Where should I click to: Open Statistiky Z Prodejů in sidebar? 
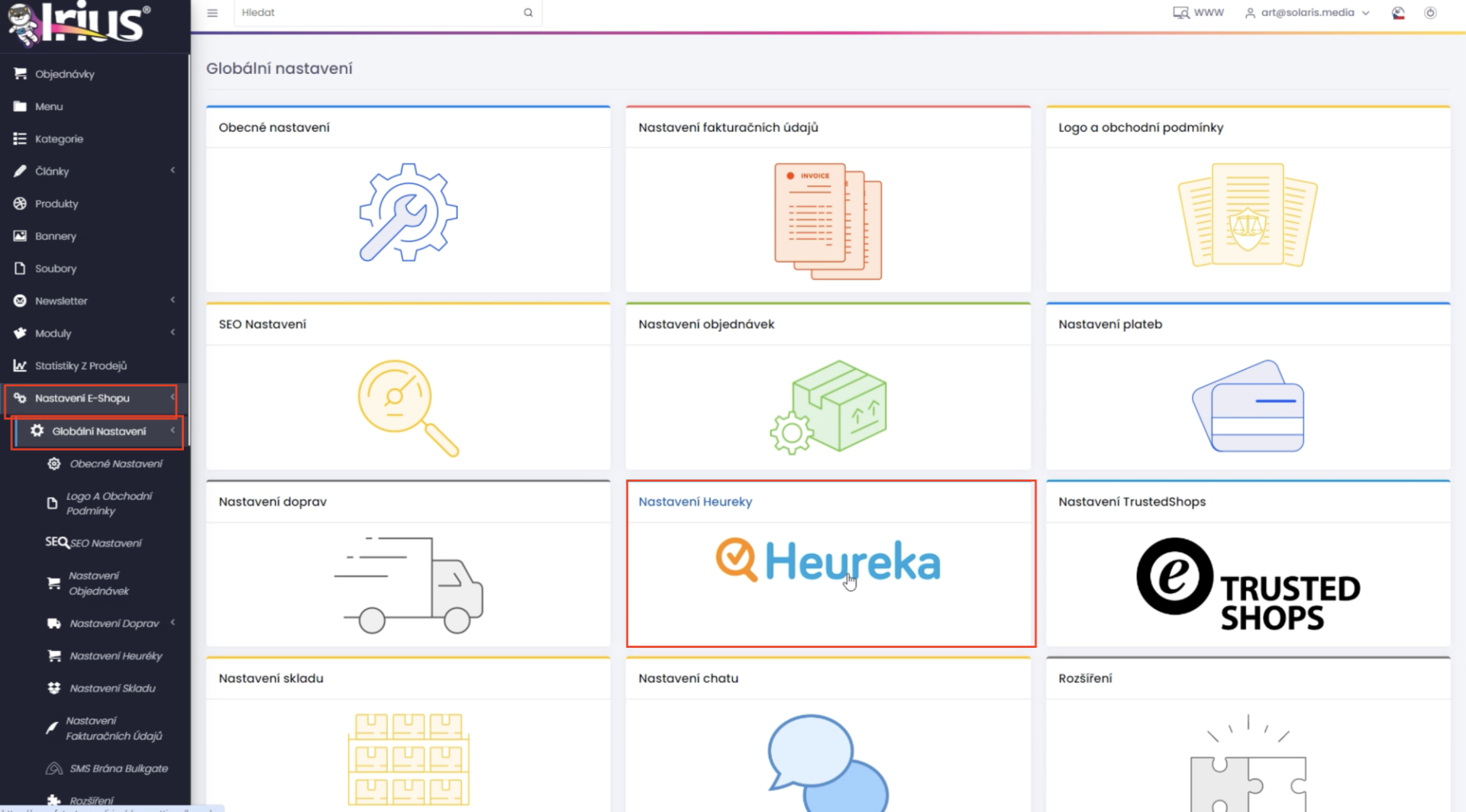pos(81,366)
